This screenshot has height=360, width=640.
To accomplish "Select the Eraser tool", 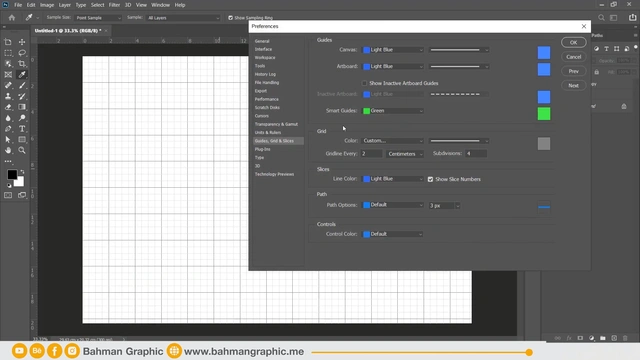I will [8, 107].
